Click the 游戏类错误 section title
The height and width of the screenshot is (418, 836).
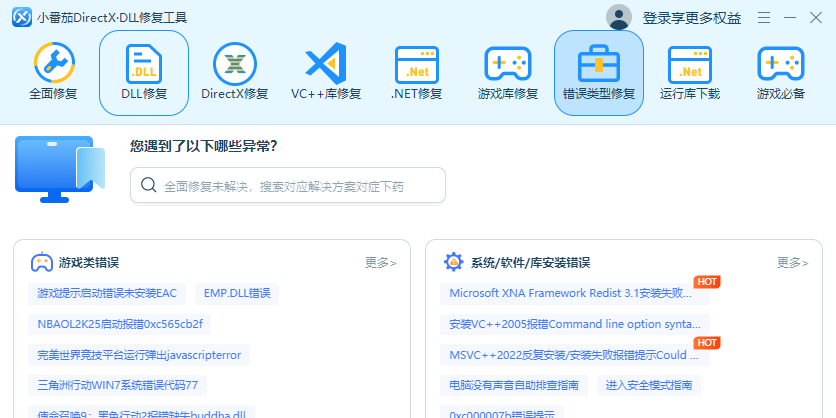click(x=89, y=262)
